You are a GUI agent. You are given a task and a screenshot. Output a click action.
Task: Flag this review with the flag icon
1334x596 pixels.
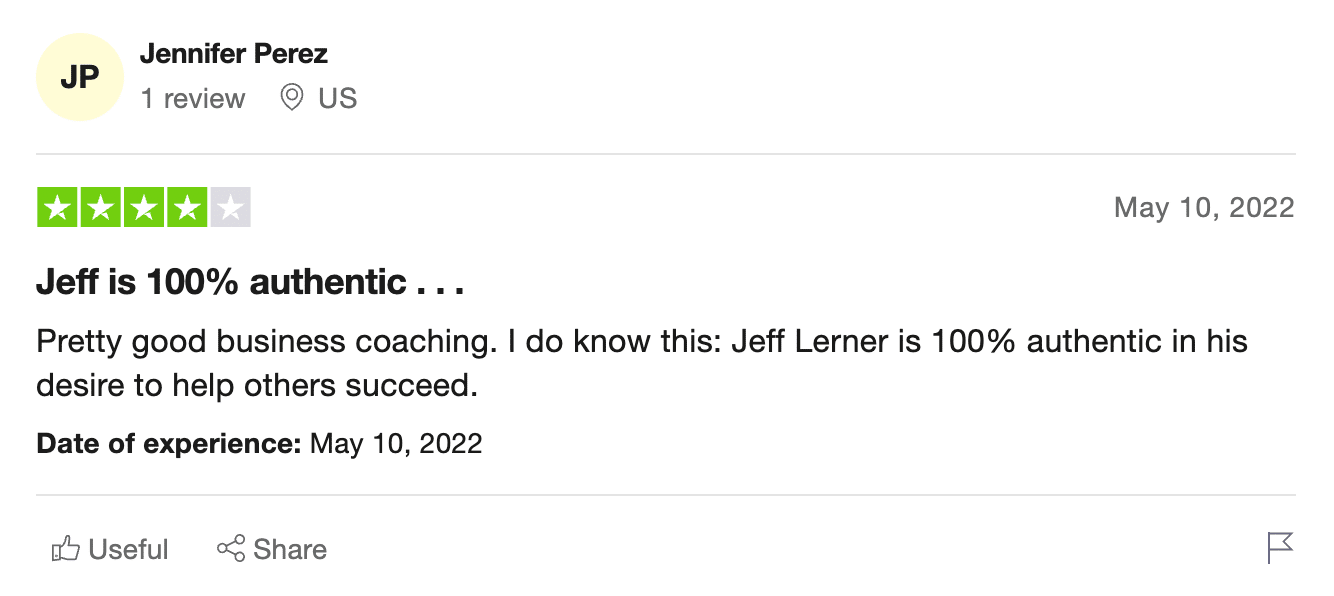point(1280,548)
